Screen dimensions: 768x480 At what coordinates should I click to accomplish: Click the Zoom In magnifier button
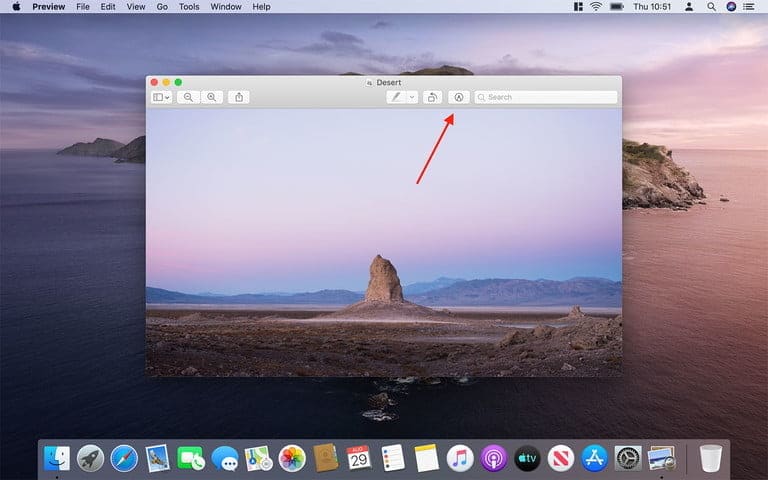click(212, 97)
